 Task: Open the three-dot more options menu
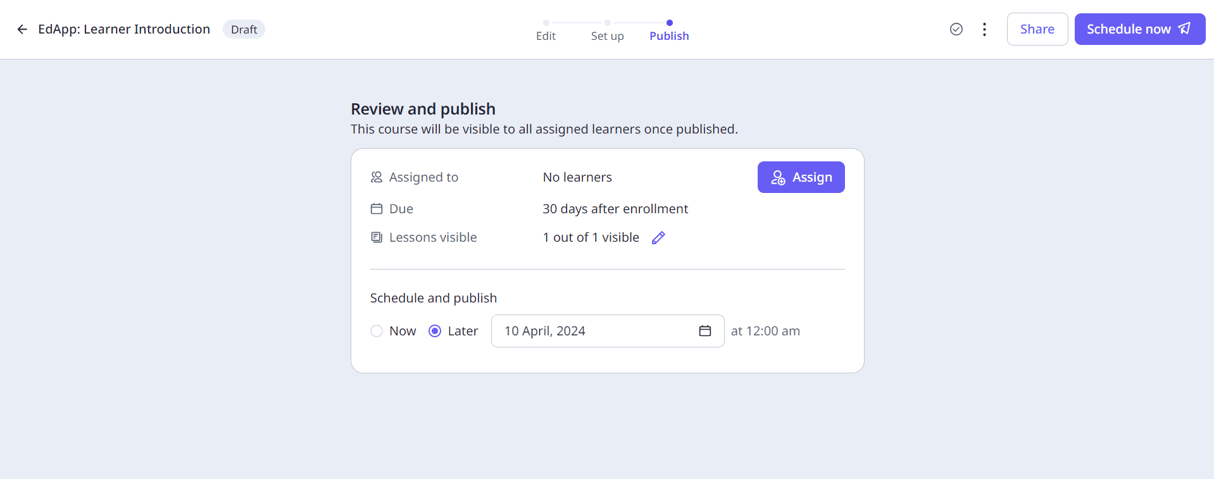click(984, 30)
